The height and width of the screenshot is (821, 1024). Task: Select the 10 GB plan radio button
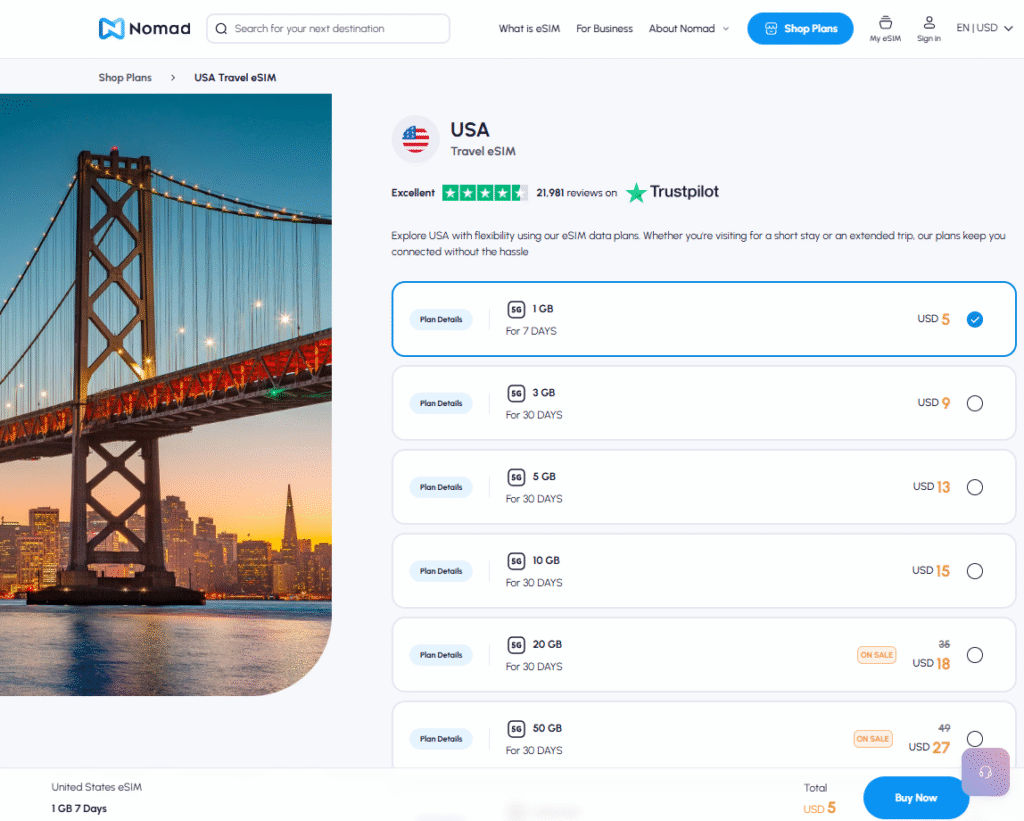(975, 571)
